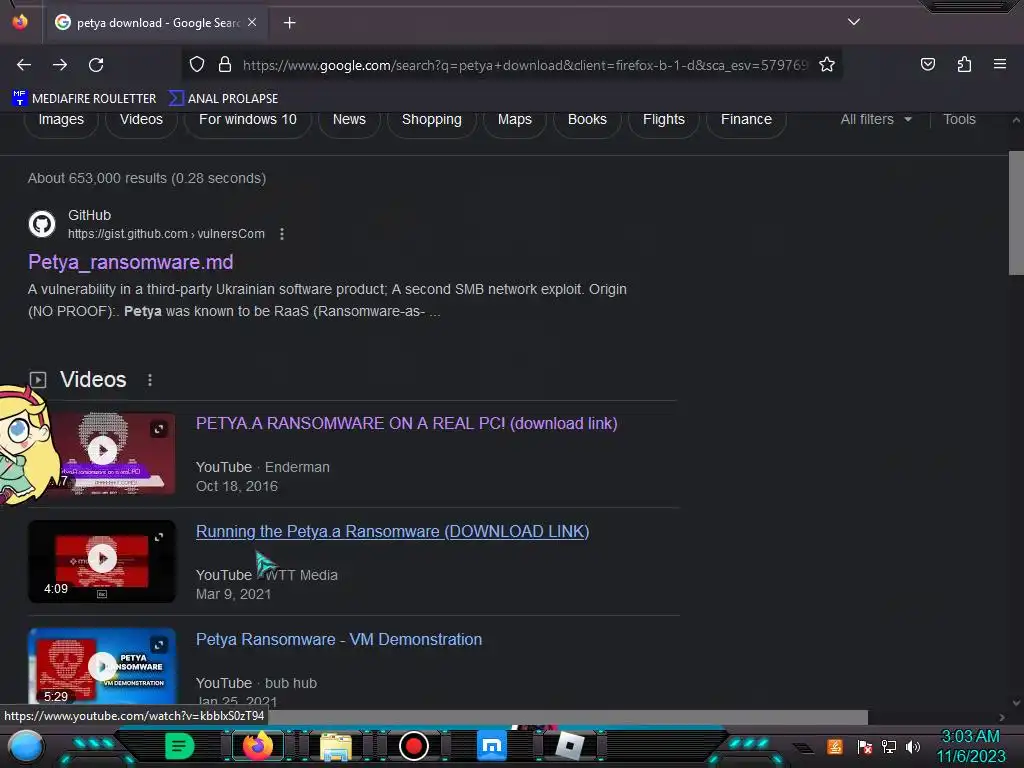This screenshot has width=1024, height=768.
Task: Open the green notes app on taskbar
Action: click(180, 746)
